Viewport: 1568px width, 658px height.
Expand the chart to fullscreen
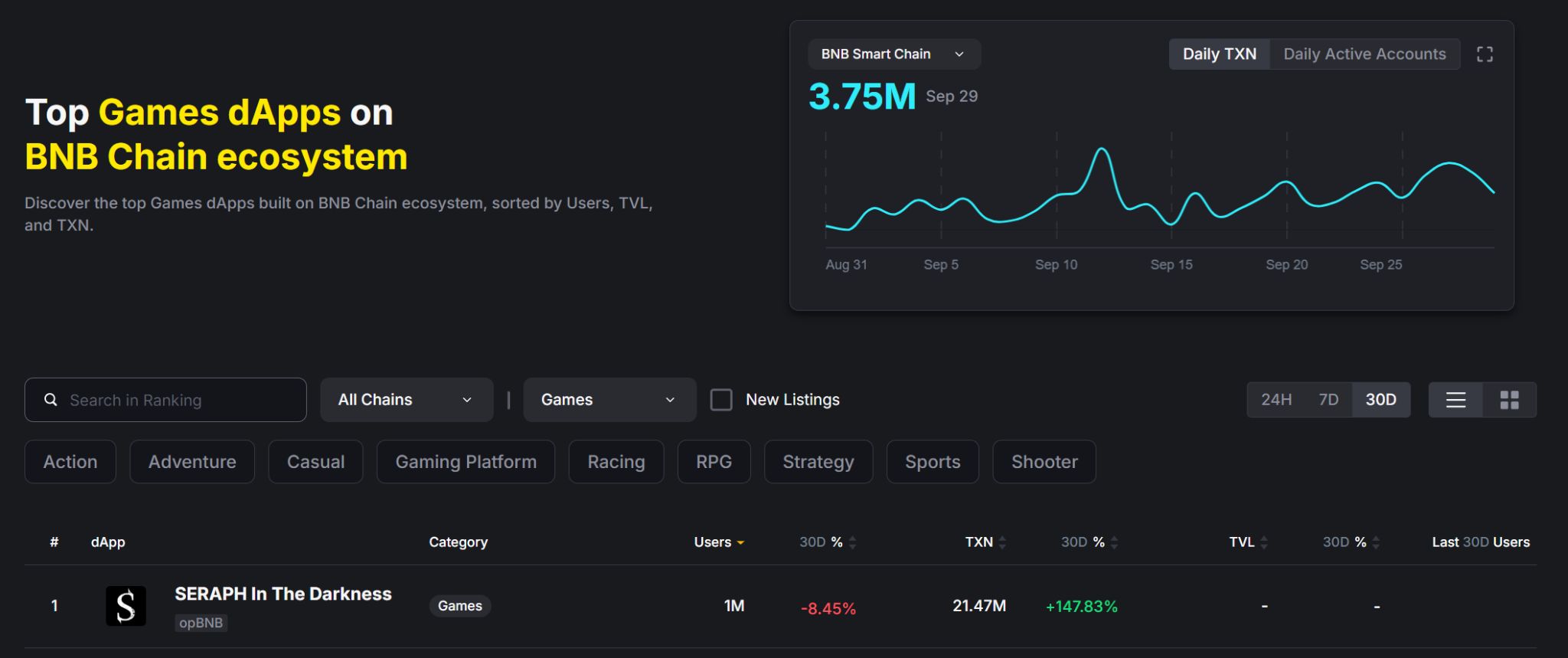point(1485,54)
